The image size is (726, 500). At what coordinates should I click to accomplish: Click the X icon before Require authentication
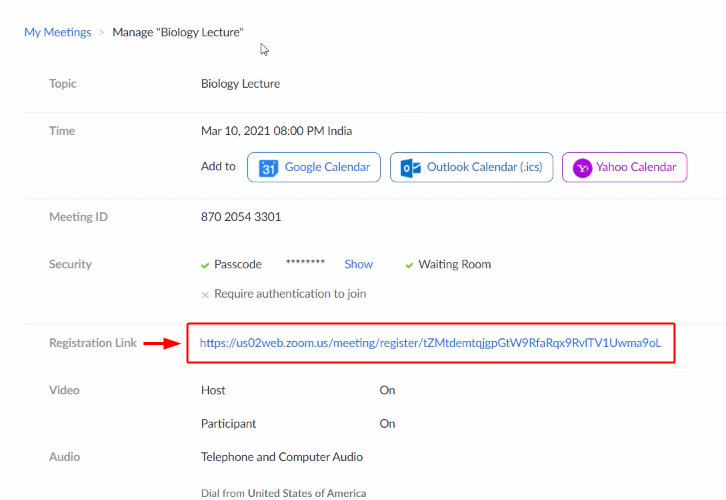coord(205,295)
